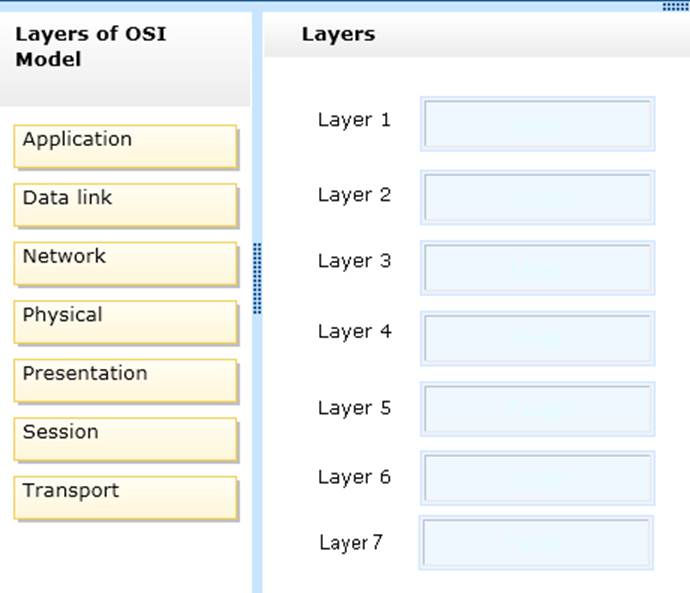Click the Layer 3 drop box
This screenshot has width=690, height=593.
[537, 267]
